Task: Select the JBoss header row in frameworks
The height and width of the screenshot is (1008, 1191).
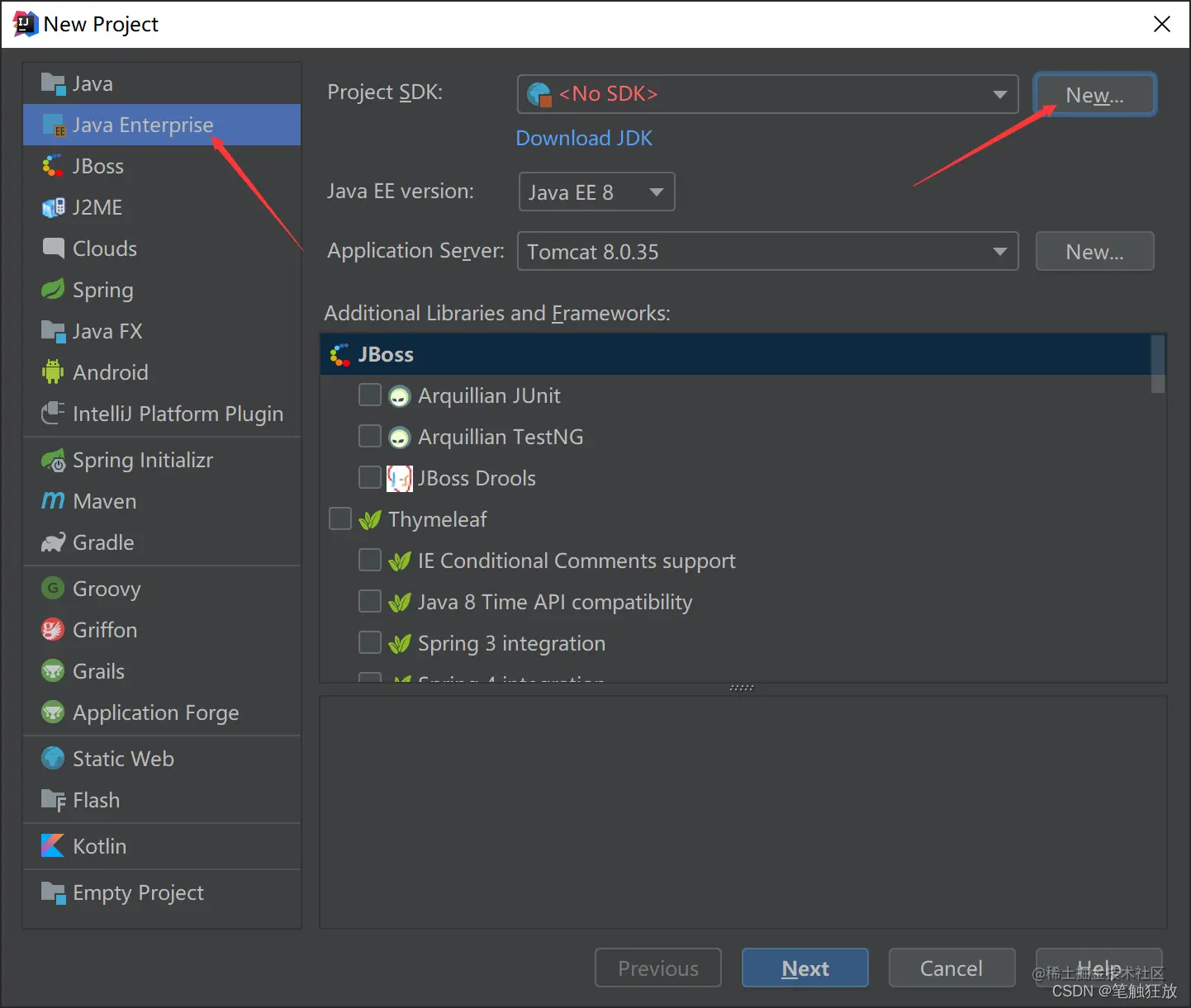Action: tap(736, 354)
